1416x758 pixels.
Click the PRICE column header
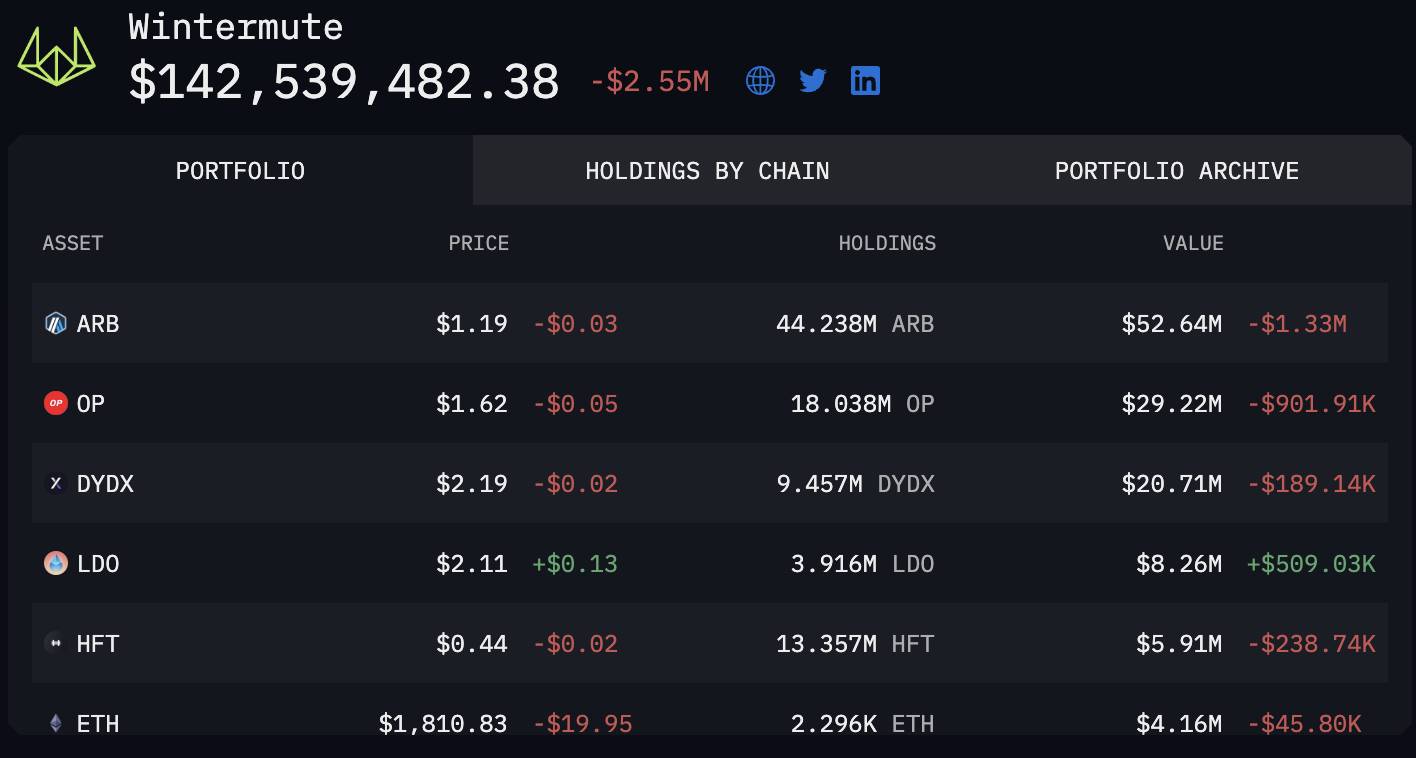click(x=479, y=243)
